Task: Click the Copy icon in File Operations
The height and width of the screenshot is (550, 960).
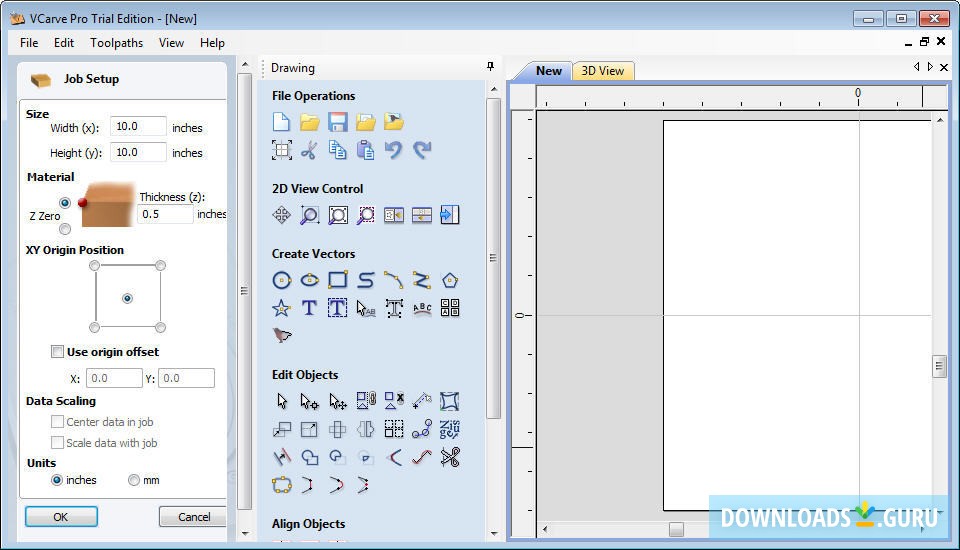Action: (x=337, y=150)
